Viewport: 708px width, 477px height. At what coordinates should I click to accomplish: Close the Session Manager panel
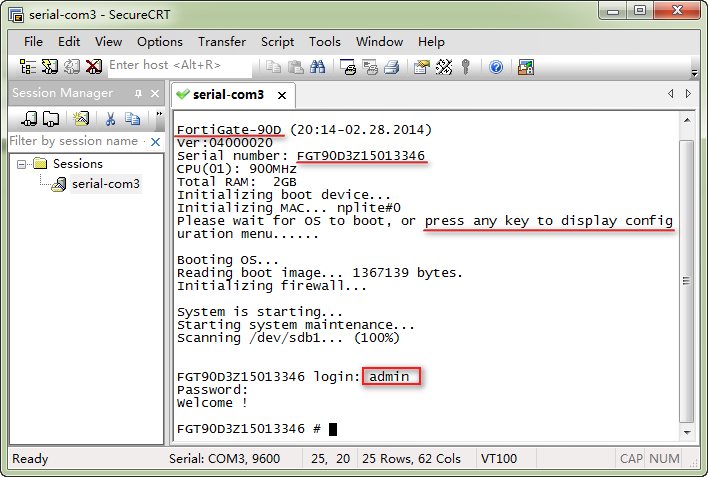(x=155, y=94)
